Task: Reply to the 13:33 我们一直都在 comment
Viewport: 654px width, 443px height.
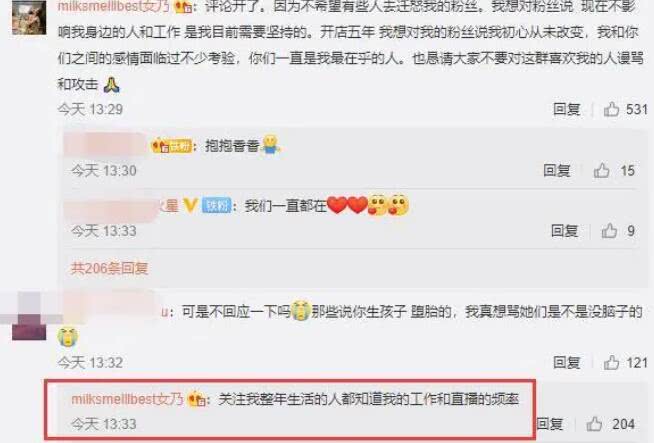Action: coord(565,231)
